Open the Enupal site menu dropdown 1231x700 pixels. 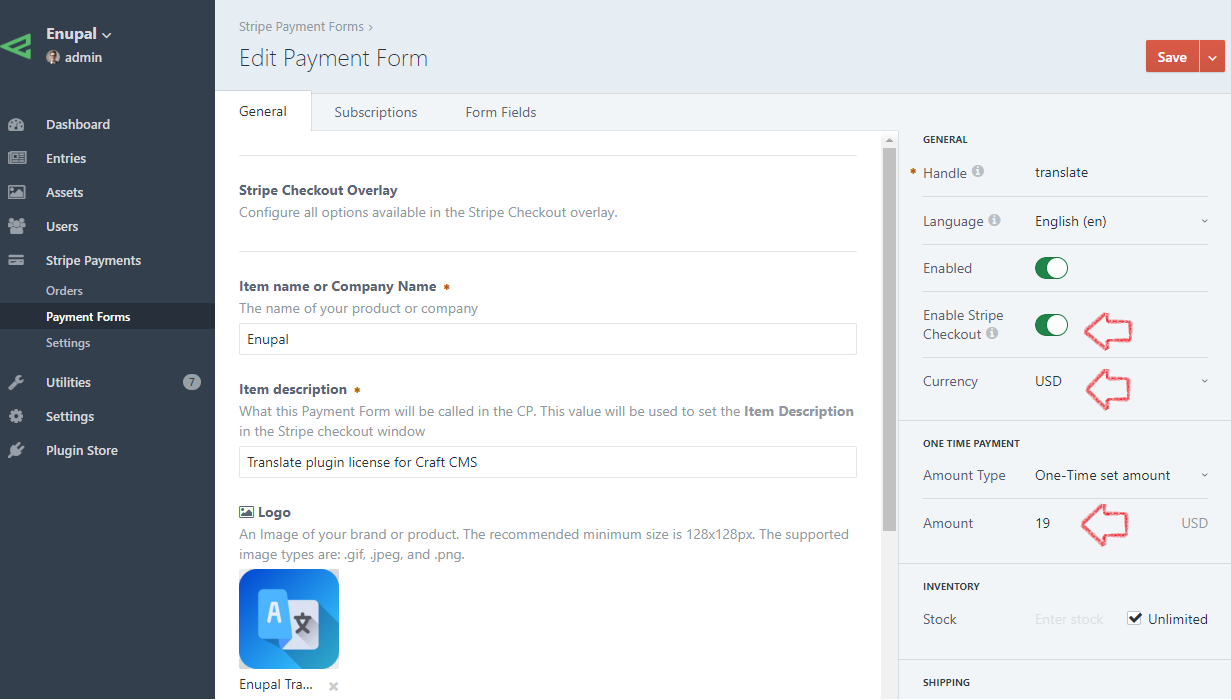coord(78,34)
